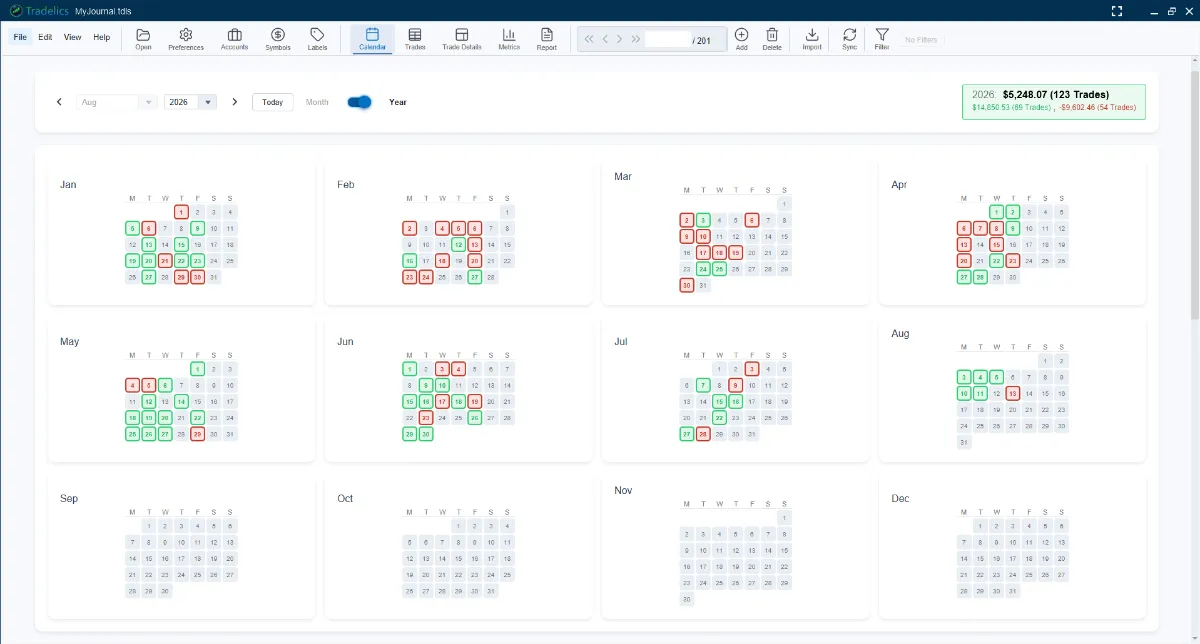Image resolution: width=1200 pixels, height=644 pixels.
Task: Open the 2026 year dropdown
Action: tap(190, 102)
